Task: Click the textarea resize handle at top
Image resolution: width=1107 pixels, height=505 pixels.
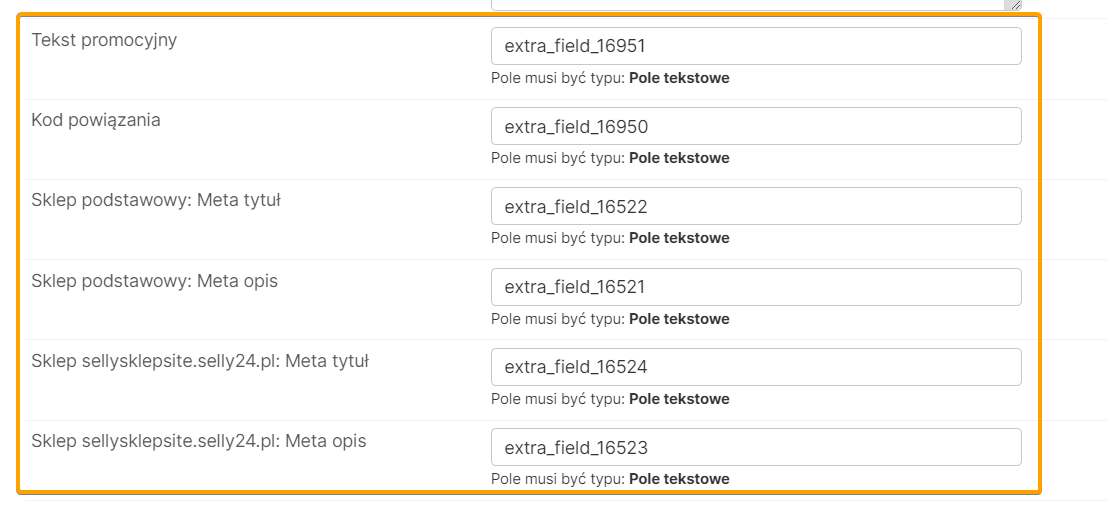Action: pyautogui.click(x=1016, y=5)
